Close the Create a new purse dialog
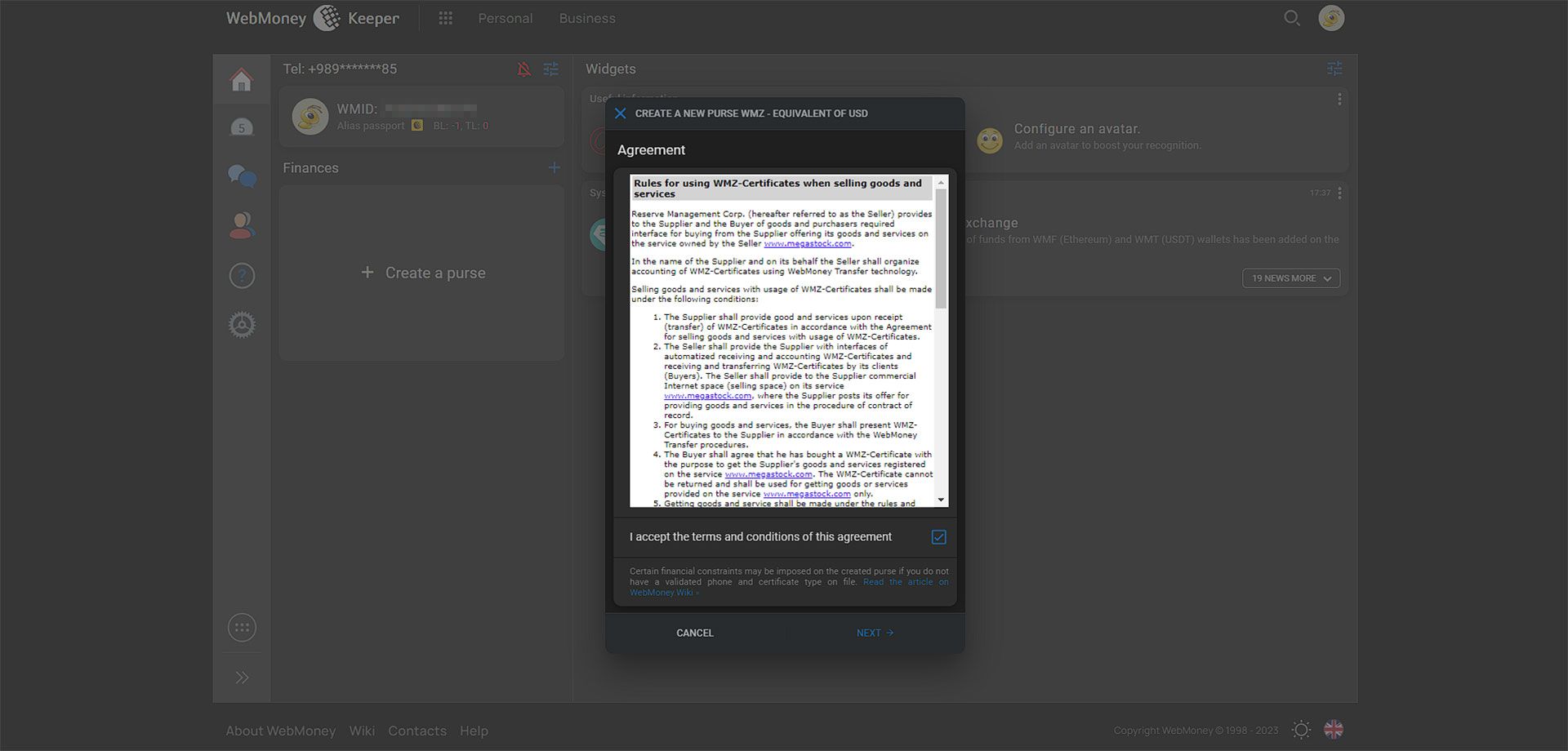Viewport: 1568px width, 751px height. 621,113
